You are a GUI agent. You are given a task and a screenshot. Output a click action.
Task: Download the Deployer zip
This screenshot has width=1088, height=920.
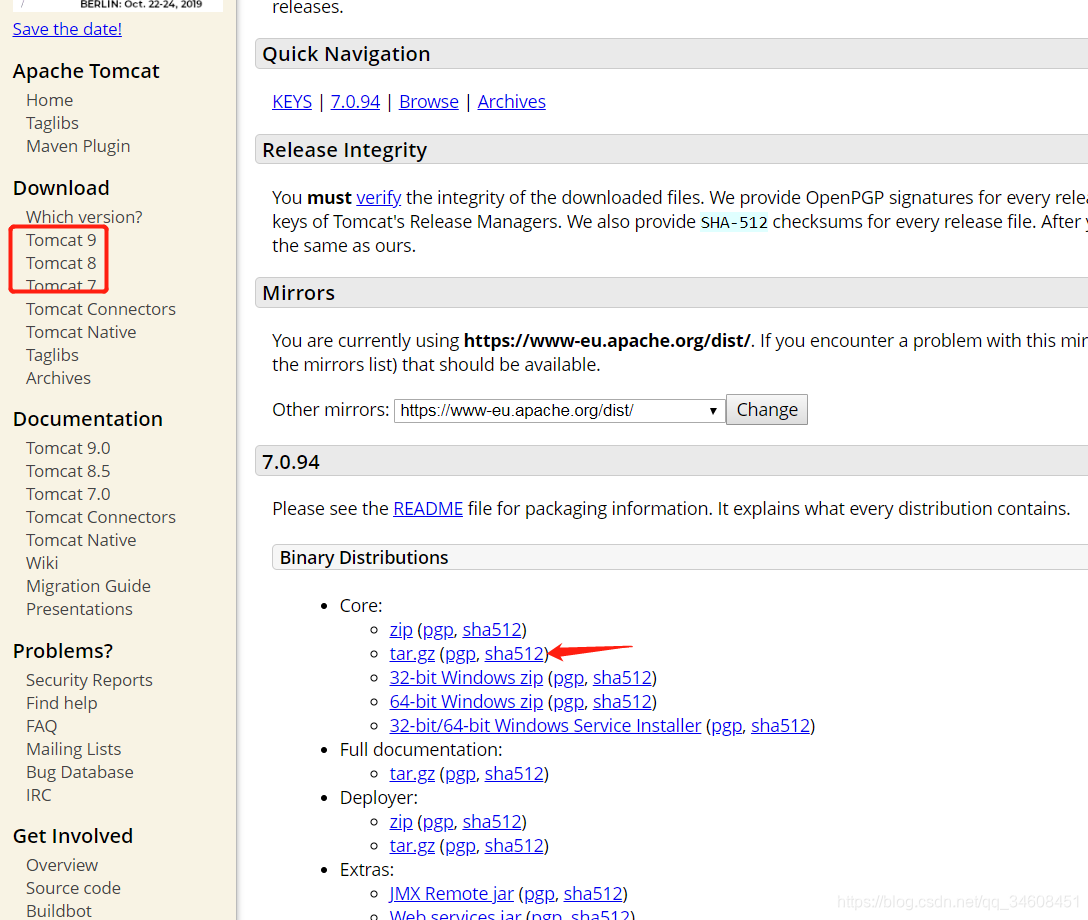[x=401, y=821]
